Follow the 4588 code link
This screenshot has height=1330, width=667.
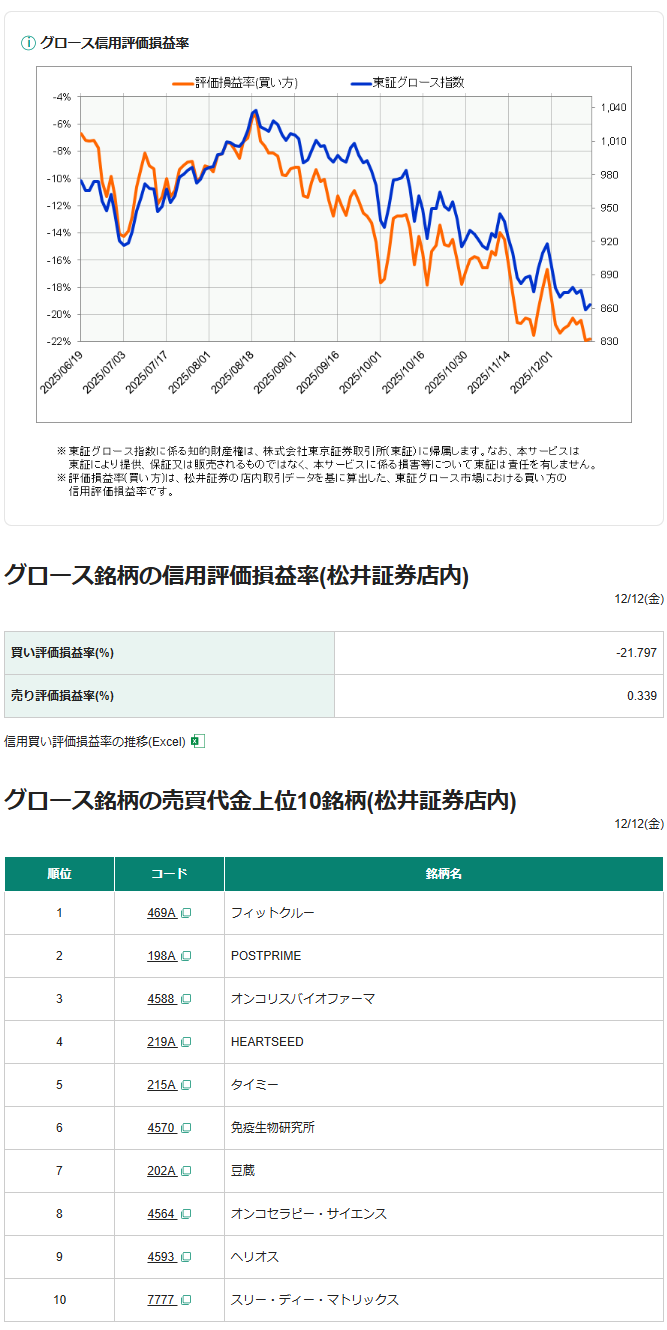(161, 999)
